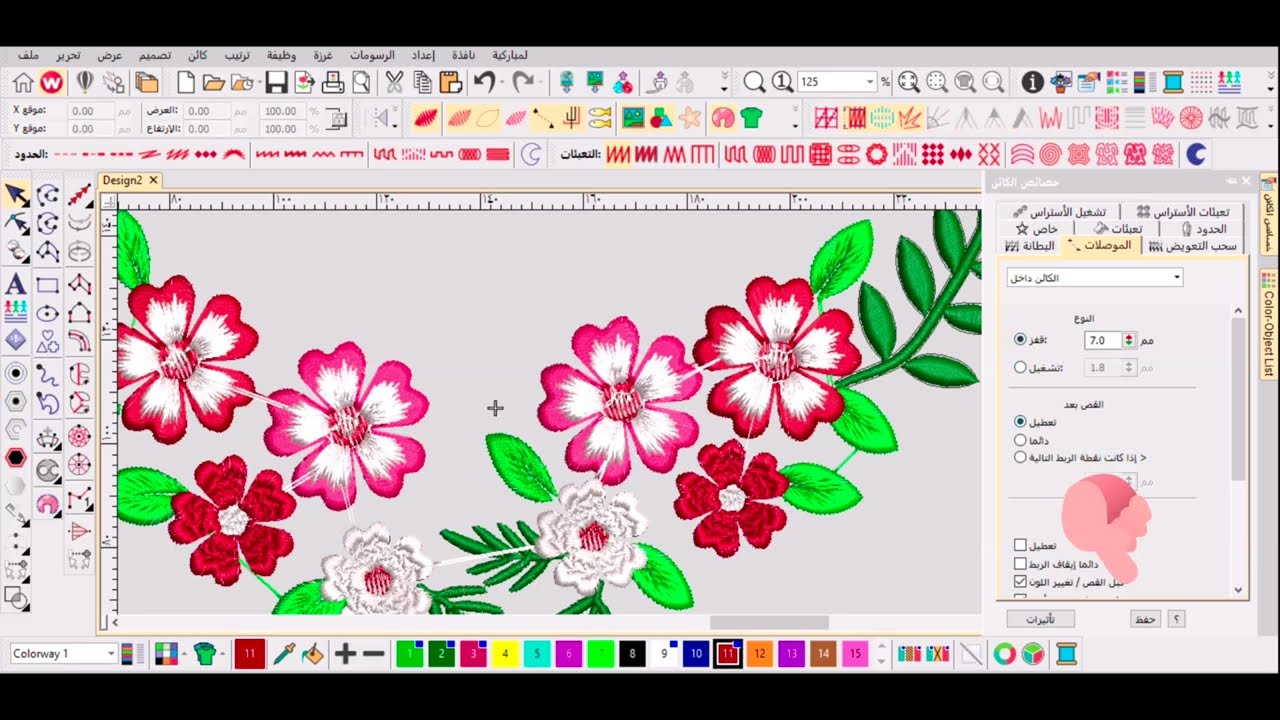
Task: Create a new blank design
Action: (185, 82)
